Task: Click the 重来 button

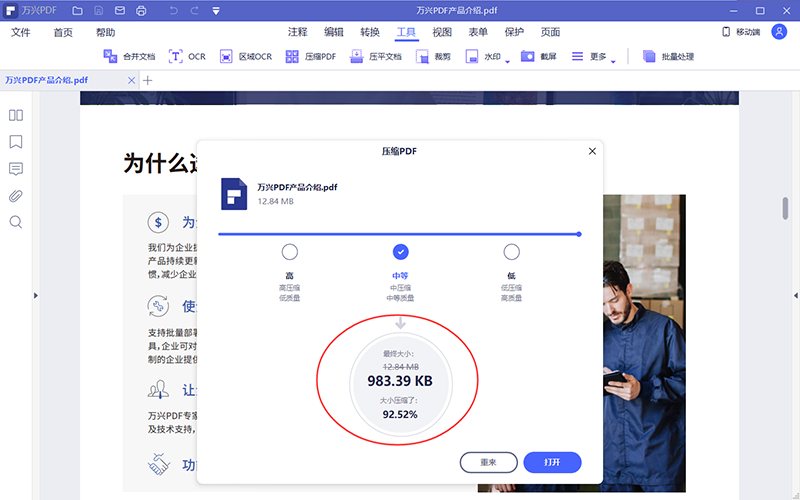Action: [488, 462]
